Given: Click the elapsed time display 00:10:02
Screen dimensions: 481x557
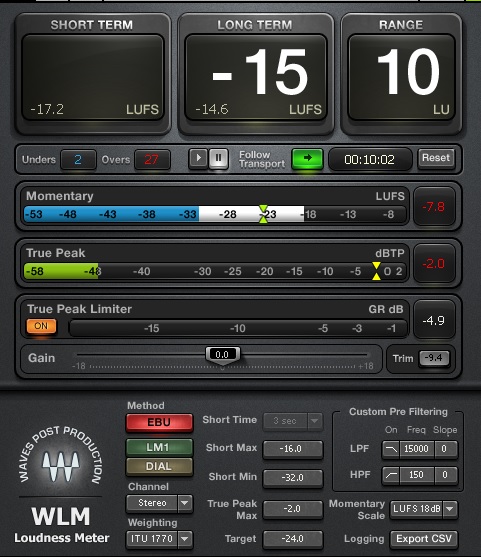Looking at the screenshot, I should (x=369, y=159).
